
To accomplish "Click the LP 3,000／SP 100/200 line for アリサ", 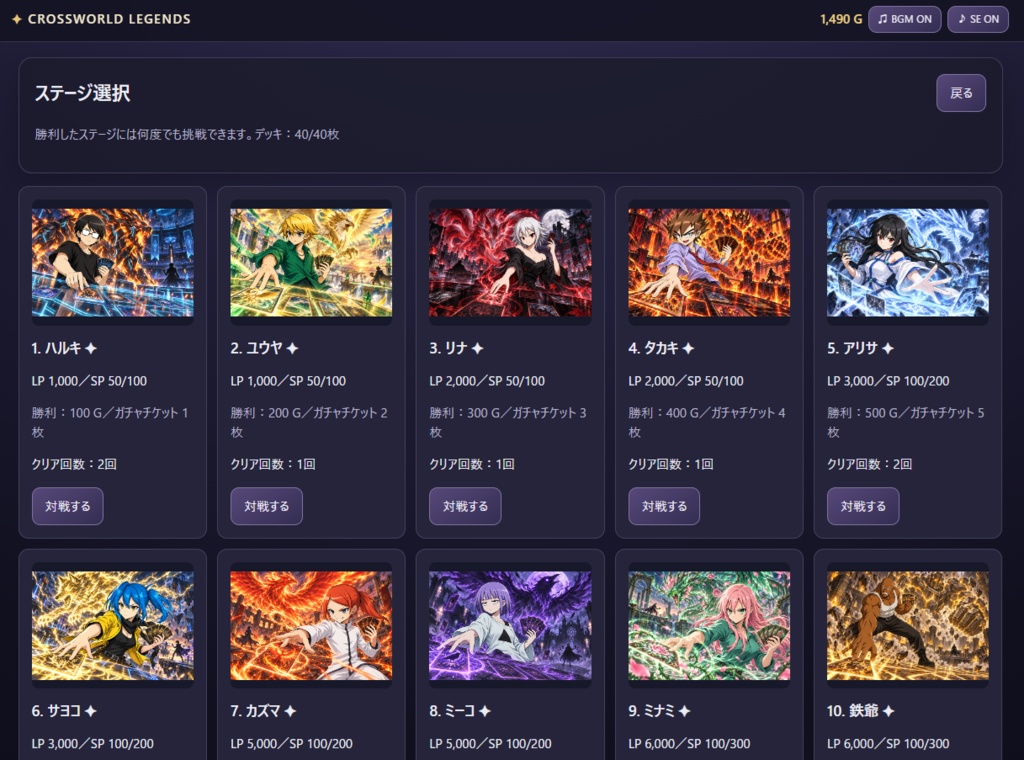I will click(x=888, y=381).
